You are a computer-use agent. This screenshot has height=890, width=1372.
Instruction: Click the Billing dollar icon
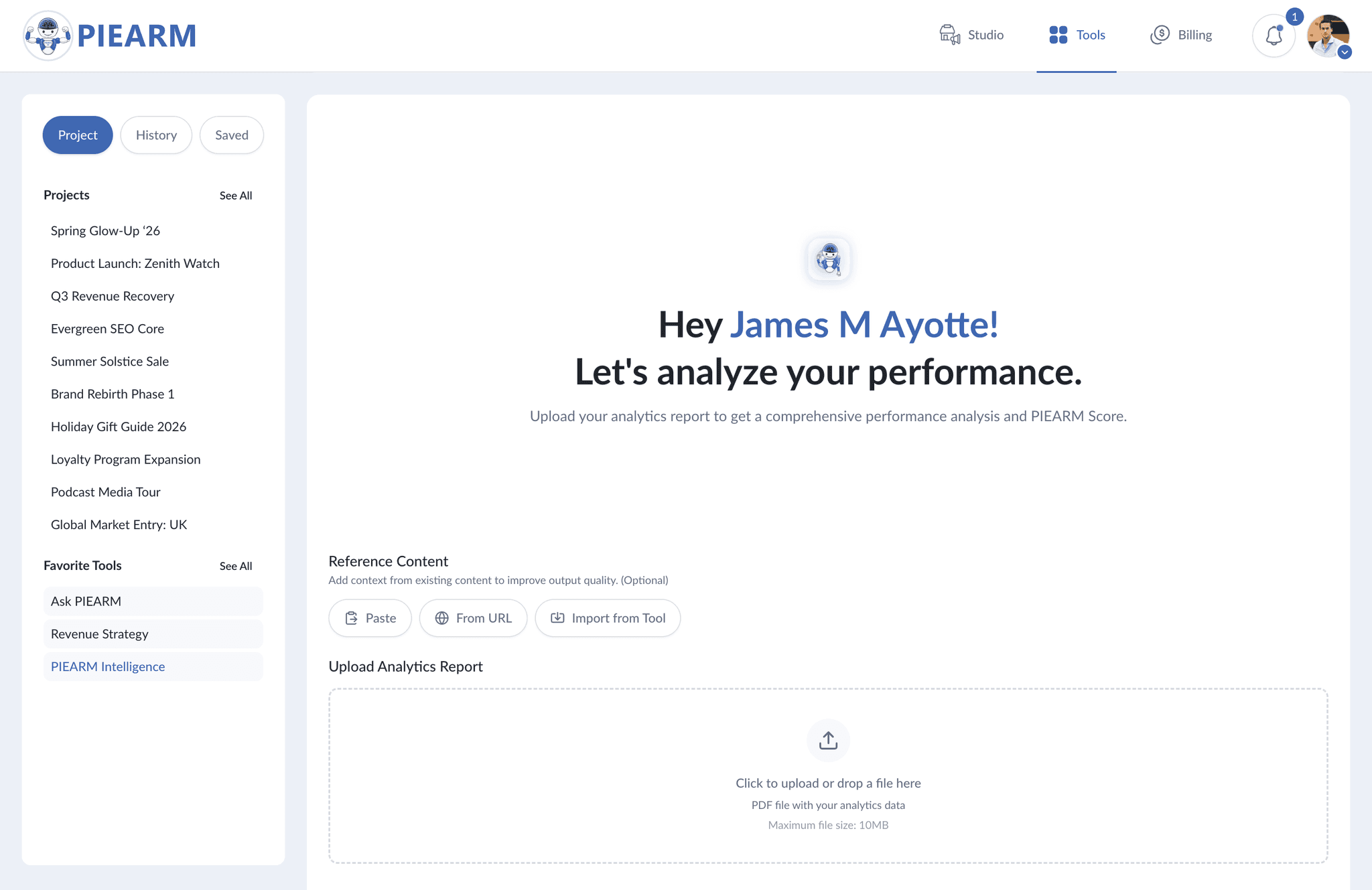pyautogui.click(x=1160, y=35)
